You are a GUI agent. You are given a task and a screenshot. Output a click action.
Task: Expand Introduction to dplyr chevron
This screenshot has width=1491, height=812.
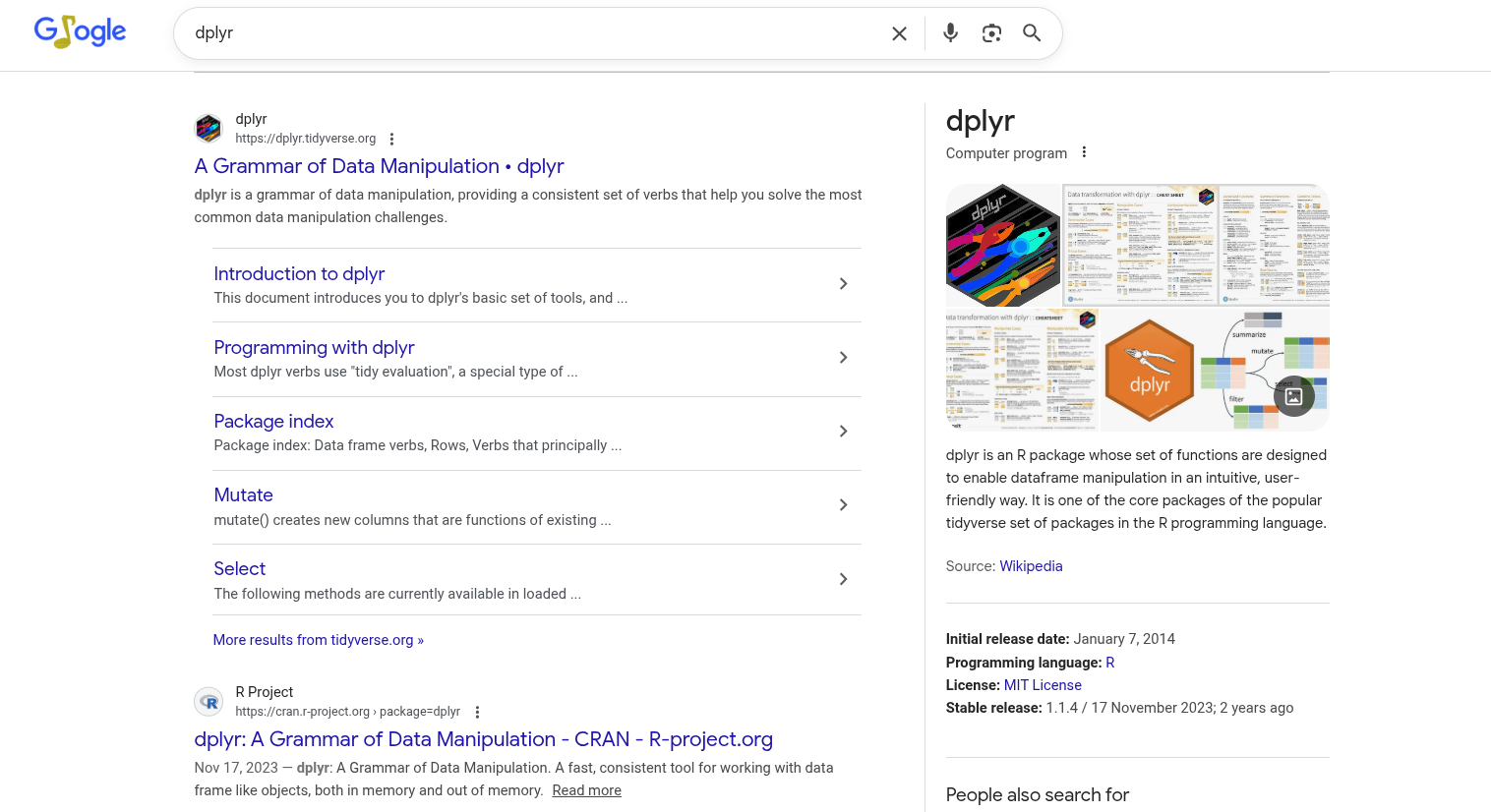(x=843, y=284)
